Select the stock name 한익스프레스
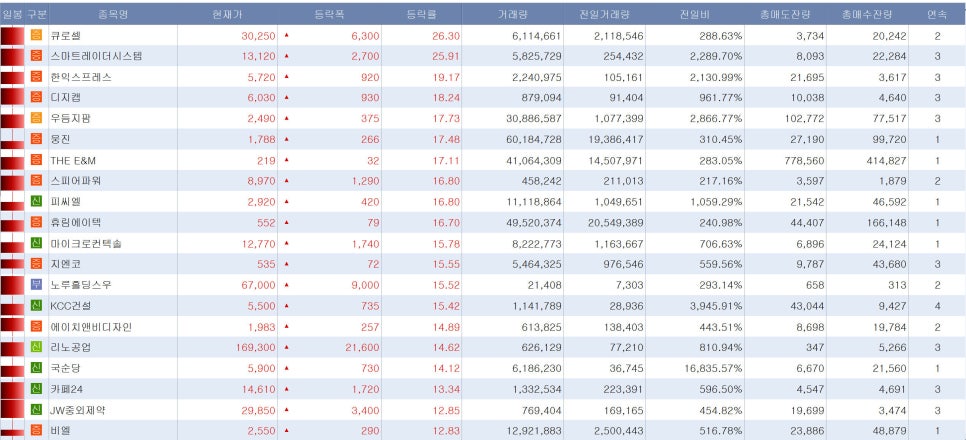 (81, 77)
